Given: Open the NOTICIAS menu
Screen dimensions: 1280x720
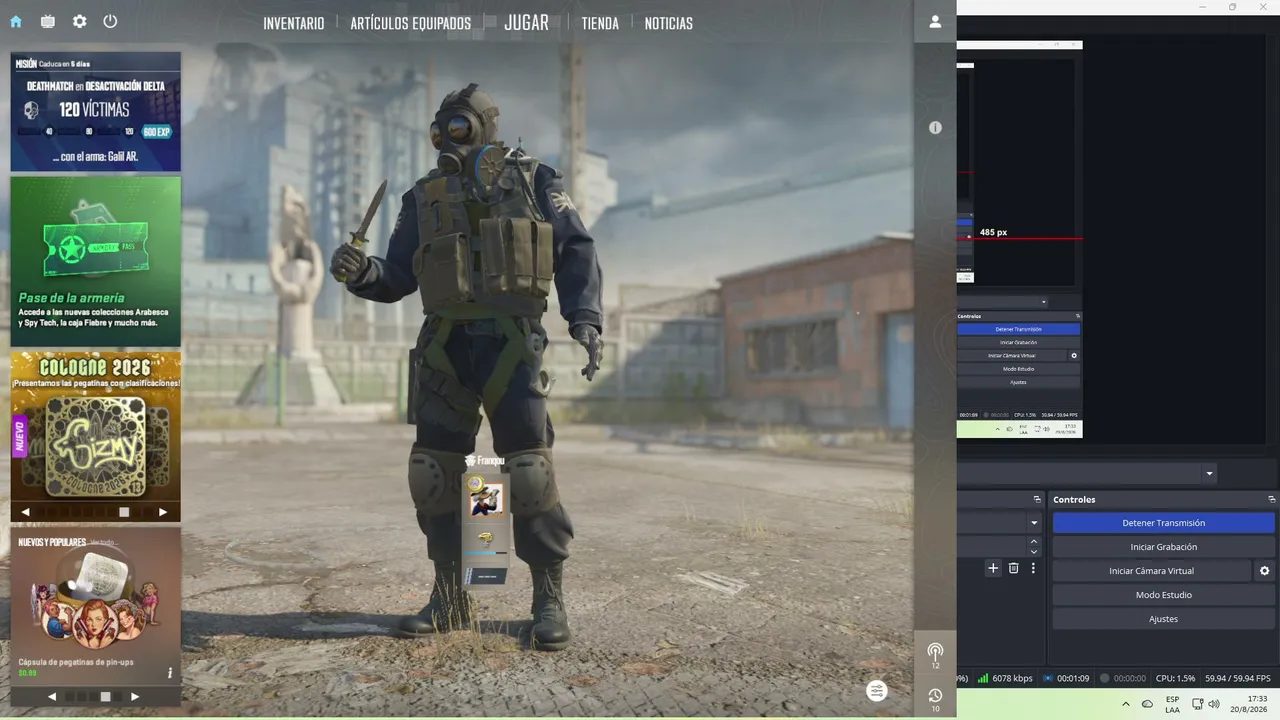Looking at the screenshot, I should click(669, 23).
